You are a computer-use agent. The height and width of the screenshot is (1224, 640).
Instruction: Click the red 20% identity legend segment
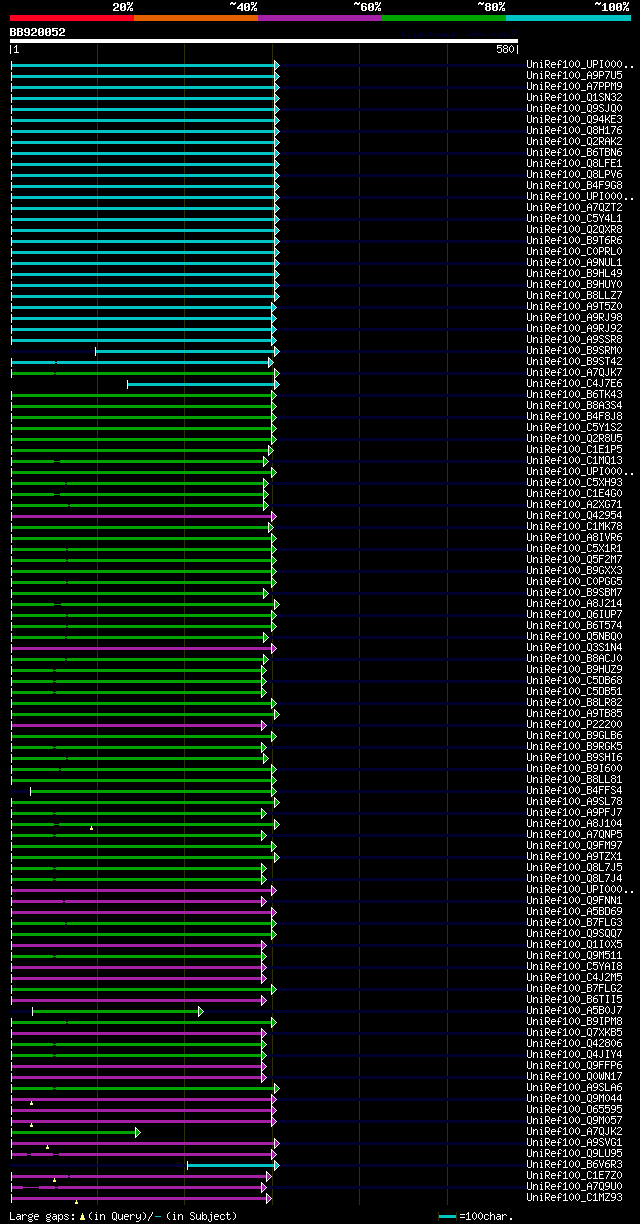pyautogui.click(x=71, y=18)
